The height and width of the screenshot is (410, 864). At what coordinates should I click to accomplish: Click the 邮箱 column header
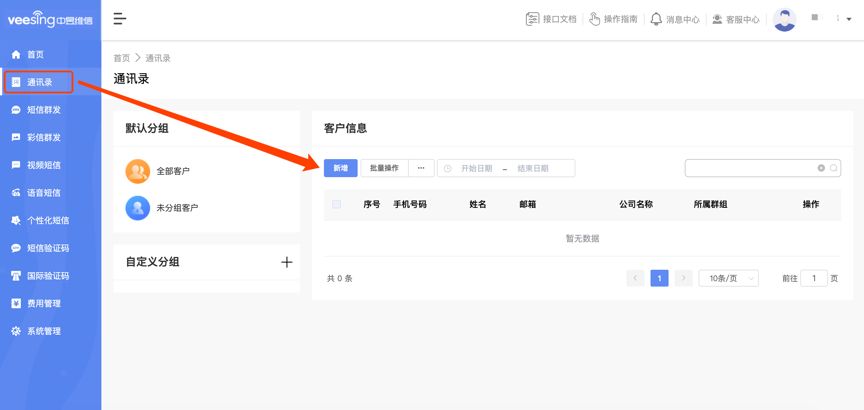(528, 204)
